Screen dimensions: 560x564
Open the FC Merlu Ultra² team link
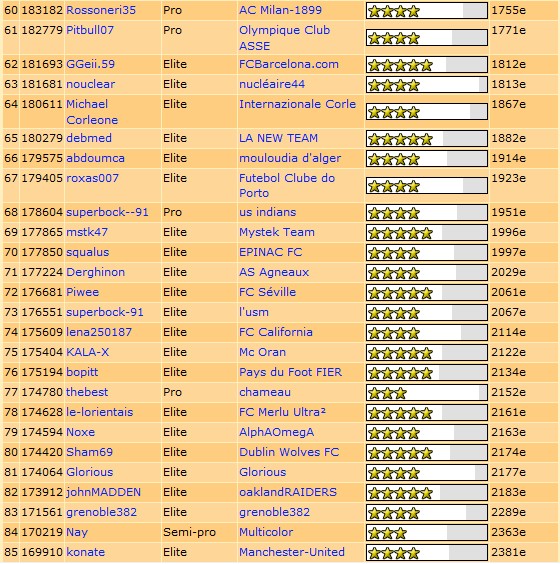click(282, 412)
